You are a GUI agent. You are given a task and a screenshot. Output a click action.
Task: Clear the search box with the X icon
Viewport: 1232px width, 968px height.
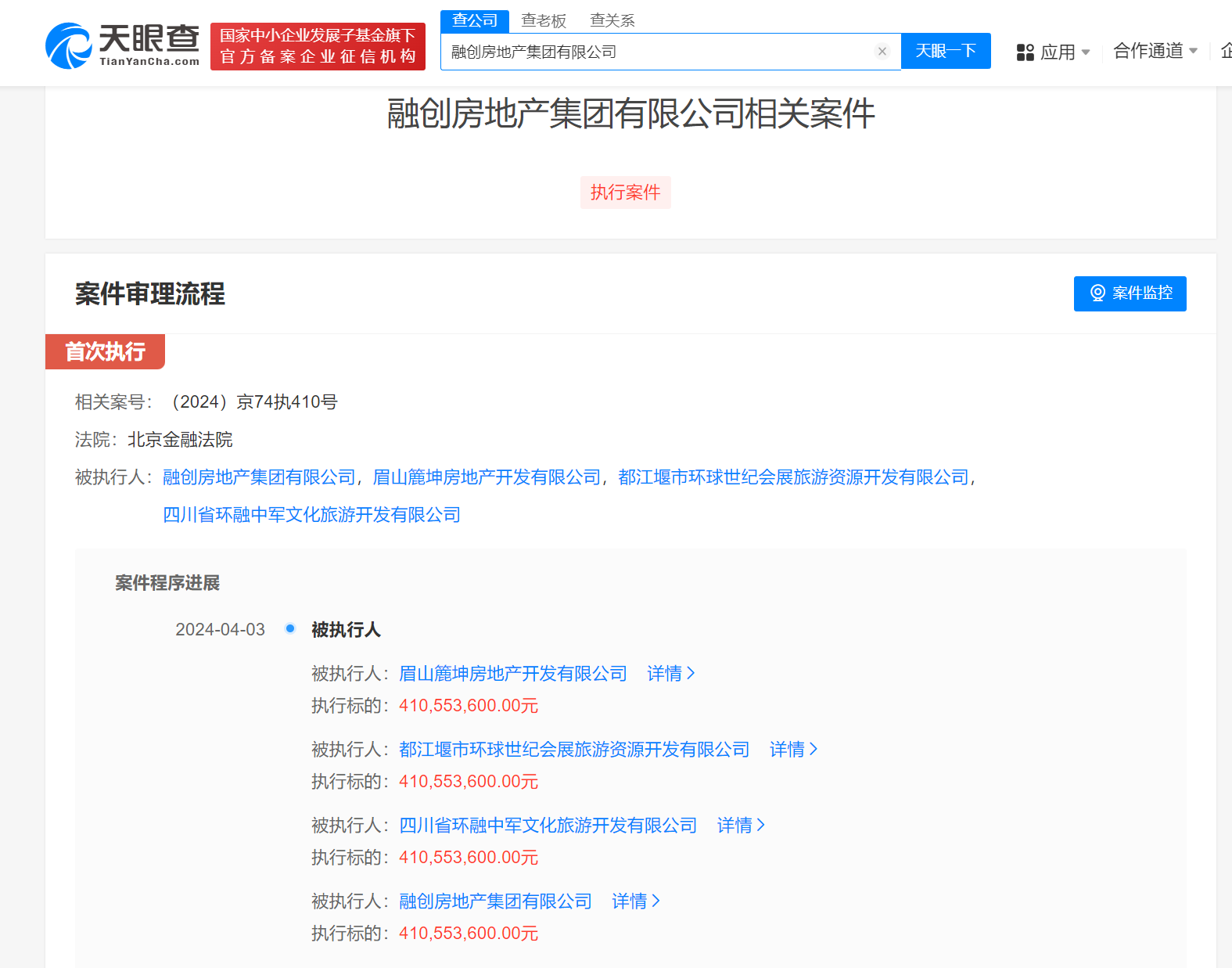[882, 52]
